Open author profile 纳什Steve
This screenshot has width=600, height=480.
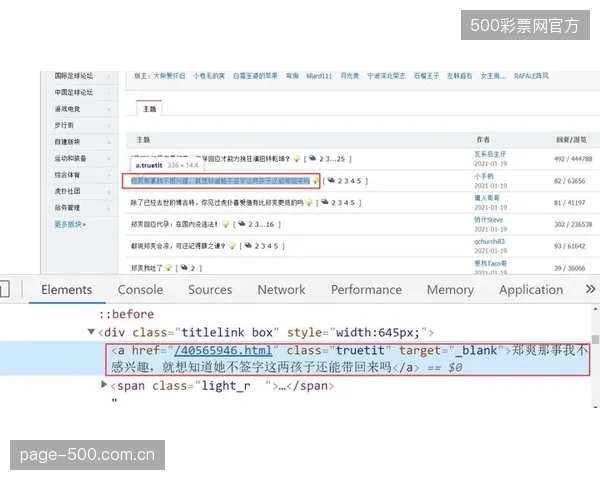tap(489, 220)
